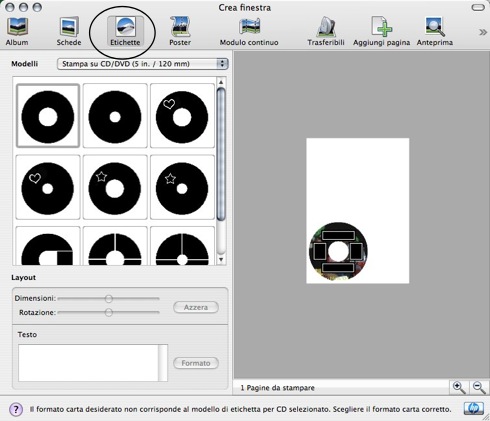
Task: Open Anteprima preview icon
Action: pyautogui.click(x=435, y=32)
